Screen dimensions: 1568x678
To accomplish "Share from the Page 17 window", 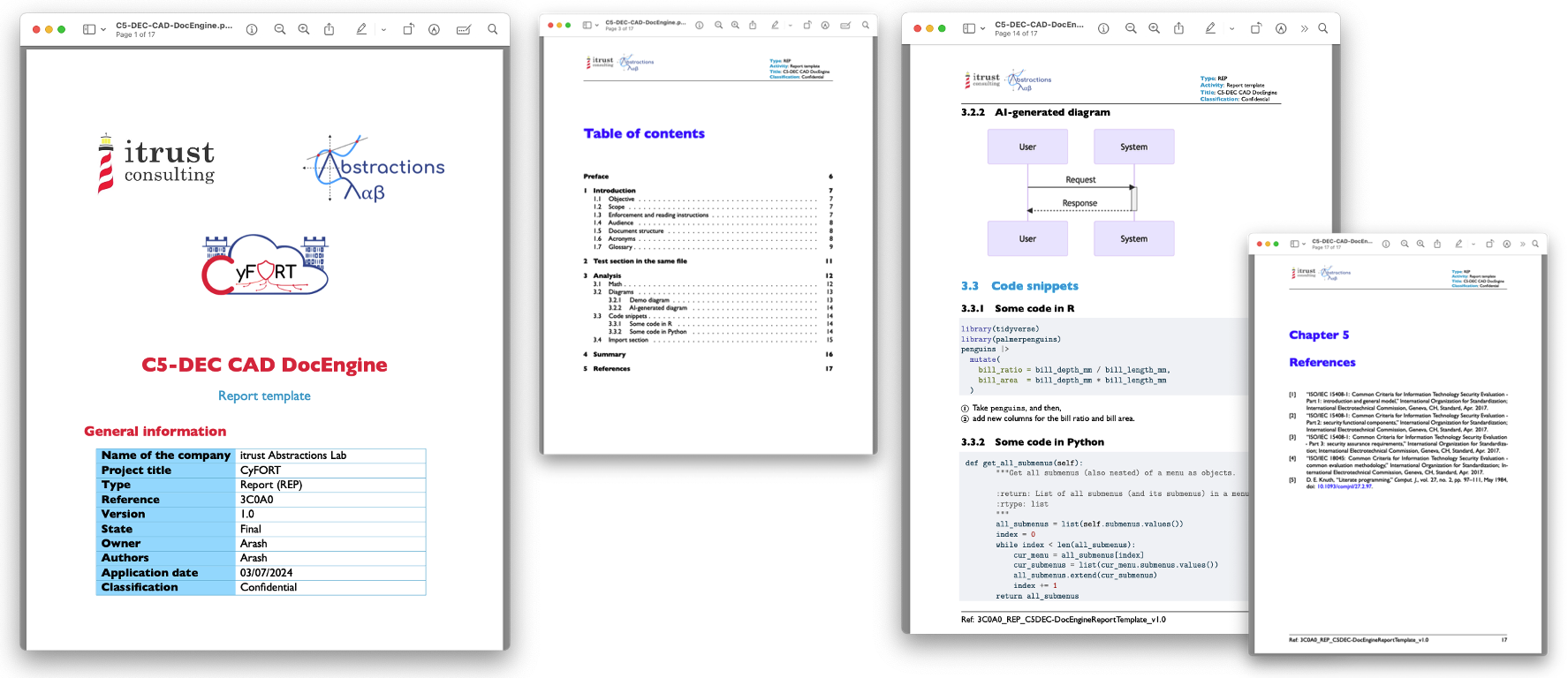I will coord(1437,244).
